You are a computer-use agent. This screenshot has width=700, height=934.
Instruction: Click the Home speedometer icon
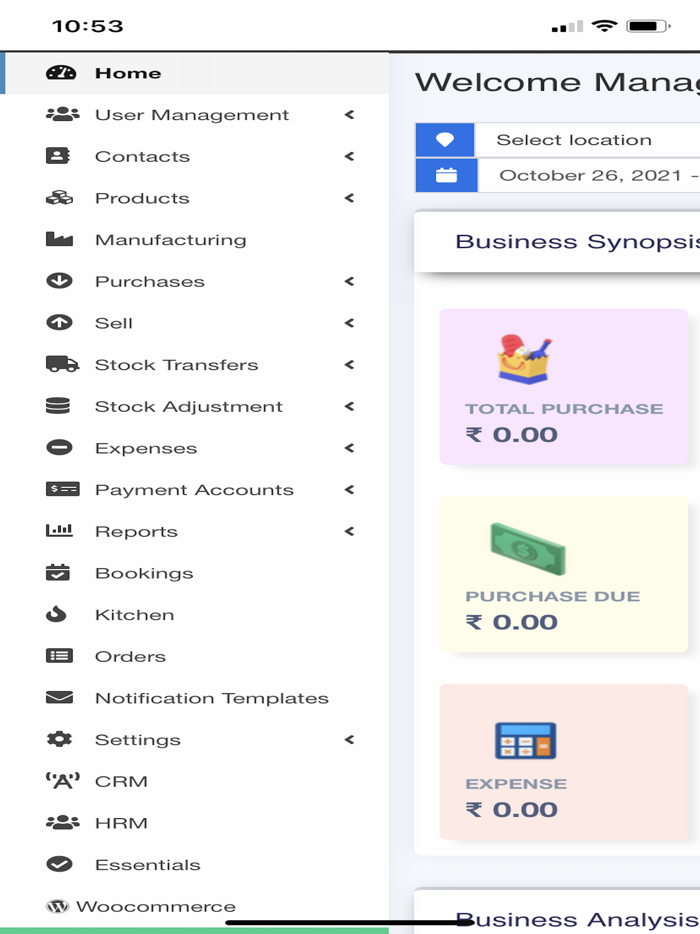pos(60,72)
